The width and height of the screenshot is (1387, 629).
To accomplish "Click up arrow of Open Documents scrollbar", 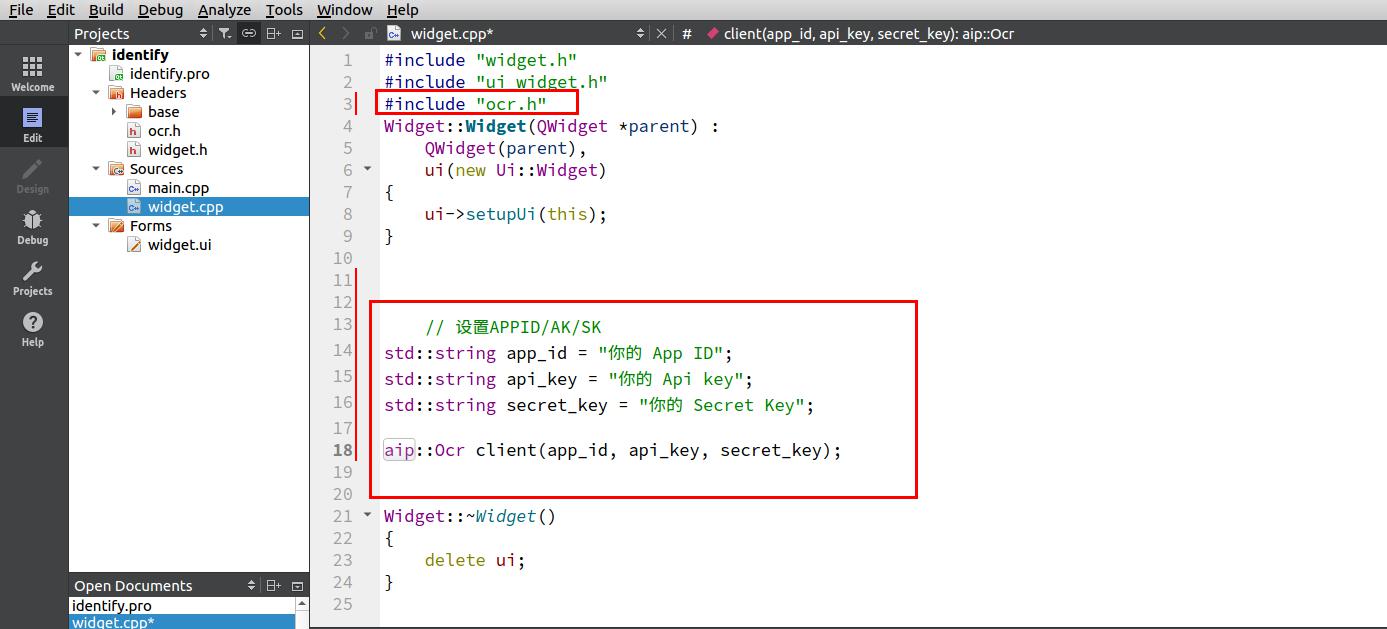I will point(302,605).
